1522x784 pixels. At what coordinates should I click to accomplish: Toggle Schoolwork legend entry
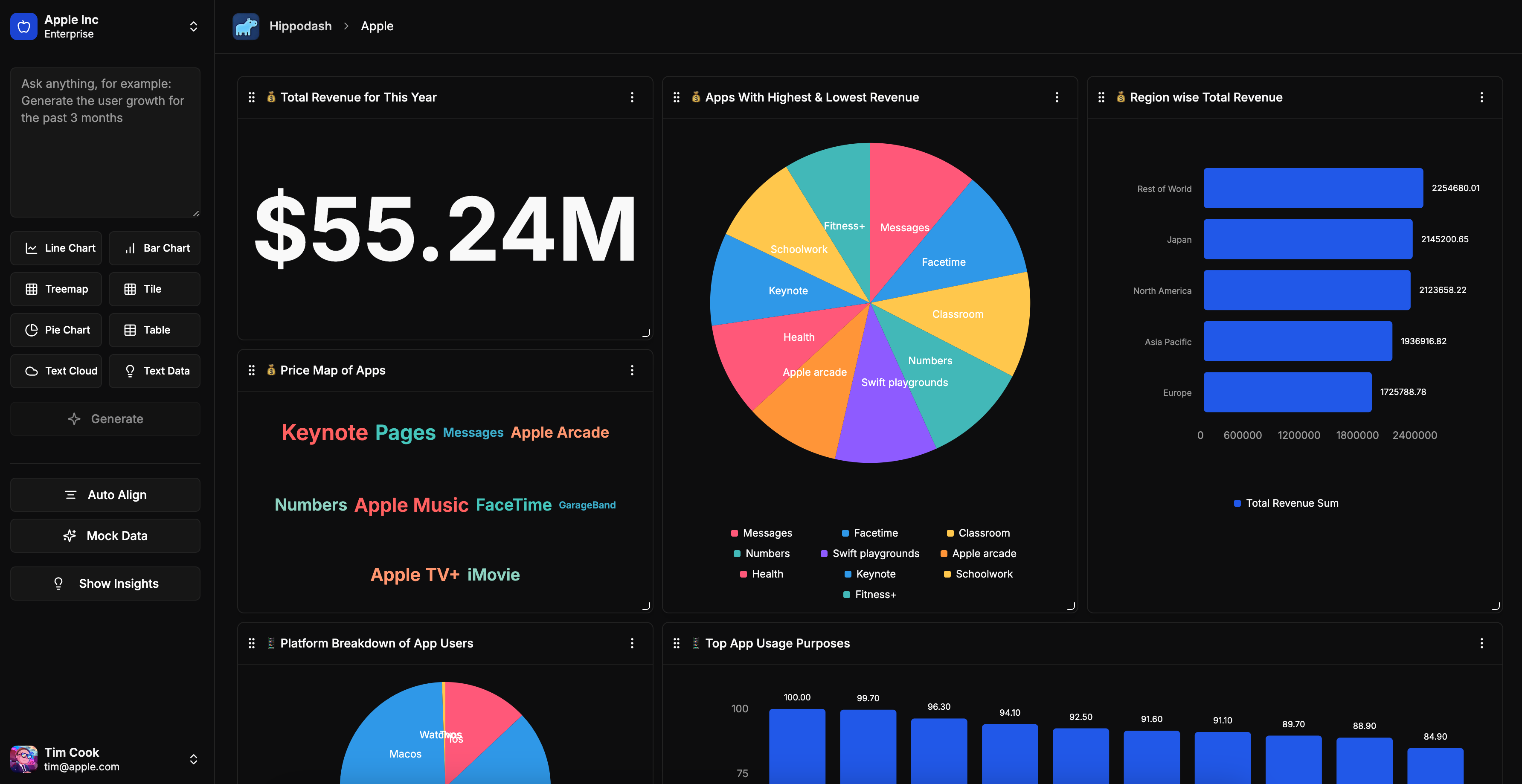coord(979,574)
